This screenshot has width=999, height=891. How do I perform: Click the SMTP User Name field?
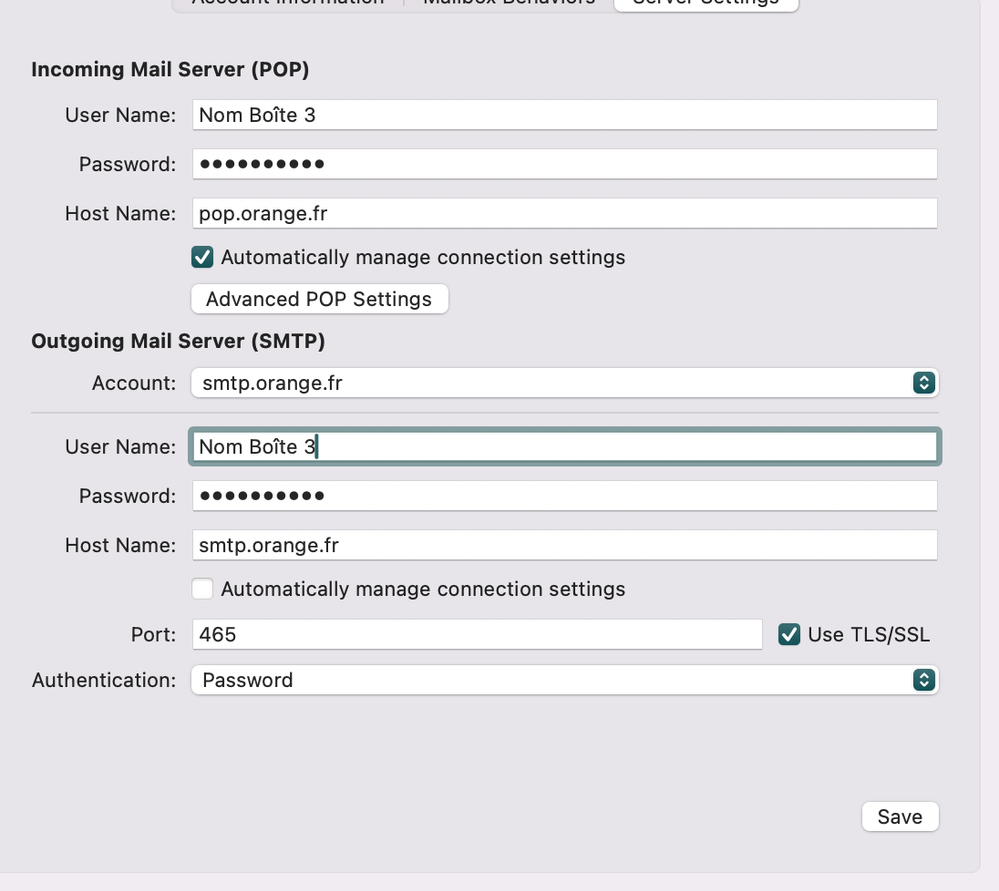(564, 447)
